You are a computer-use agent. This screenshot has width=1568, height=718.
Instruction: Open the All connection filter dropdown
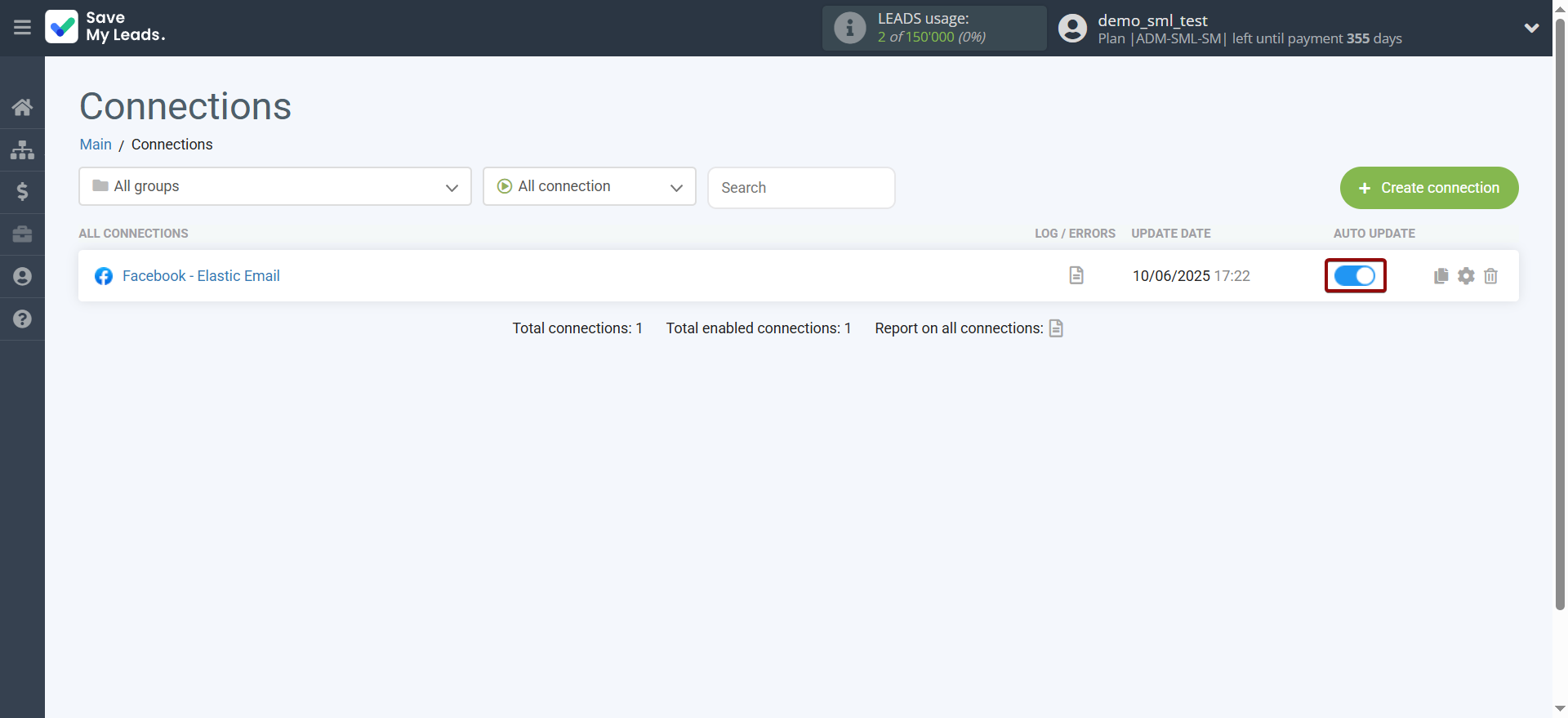click(x=589, y=186)
